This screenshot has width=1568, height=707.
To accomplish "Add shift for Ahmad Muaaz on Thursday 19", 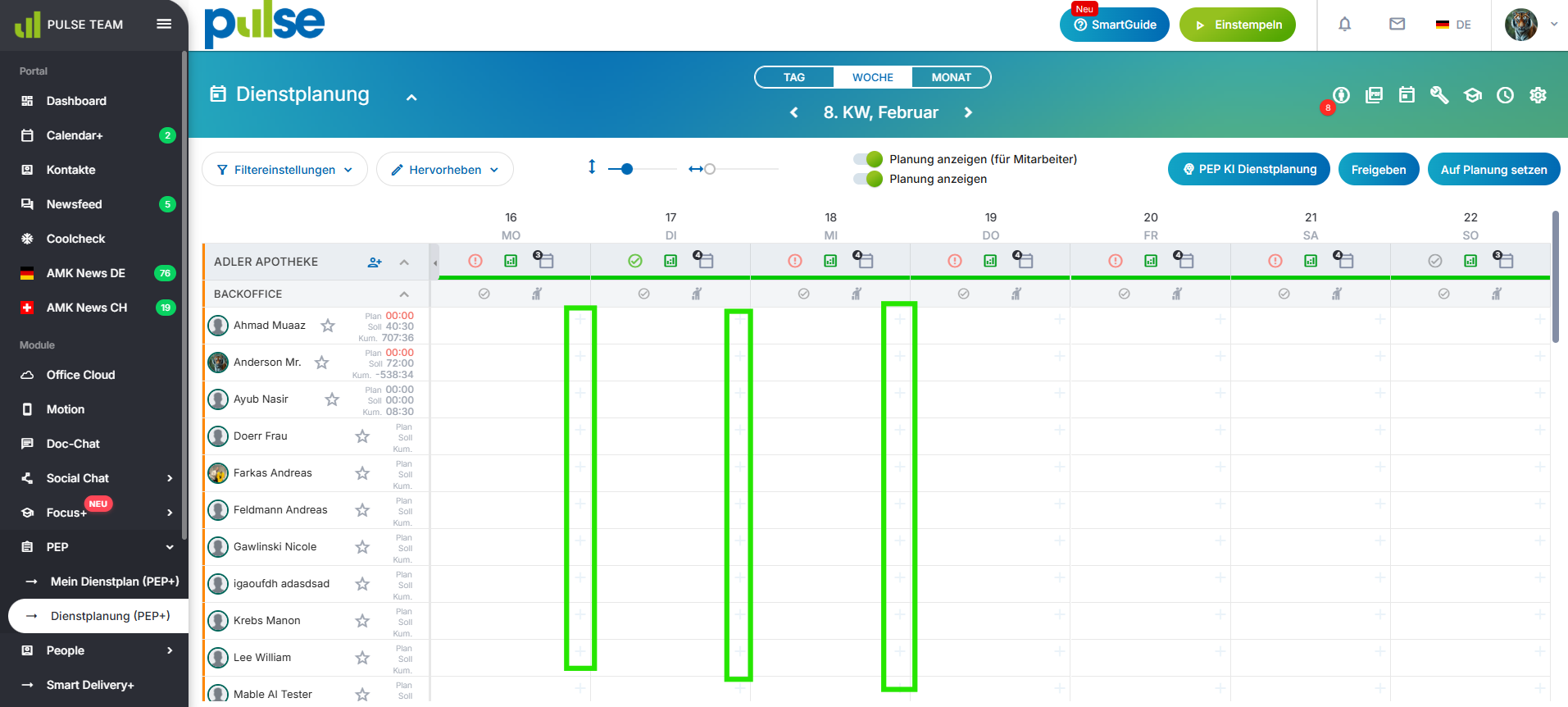I will tap(1059, 318).
